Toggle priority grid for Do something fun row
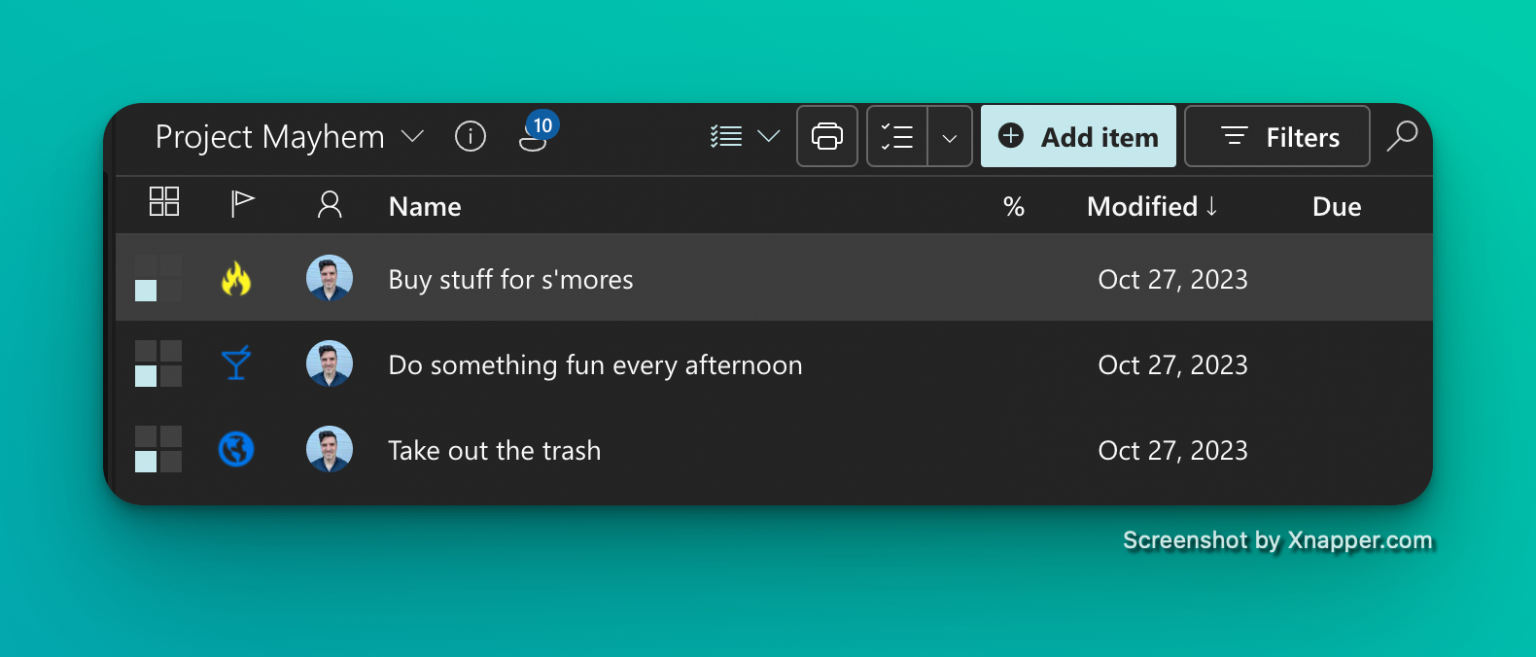The width and height of the screenshot is (1536, 657). click(158, 364)
